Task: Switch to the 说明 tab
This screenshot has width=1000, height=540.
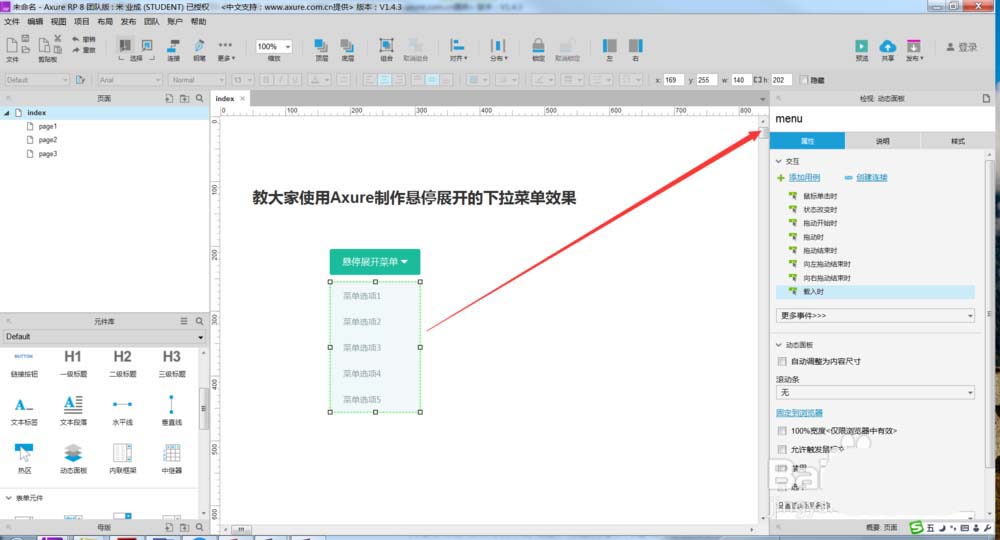Action: pyautogui.click(x=882, y=141)
